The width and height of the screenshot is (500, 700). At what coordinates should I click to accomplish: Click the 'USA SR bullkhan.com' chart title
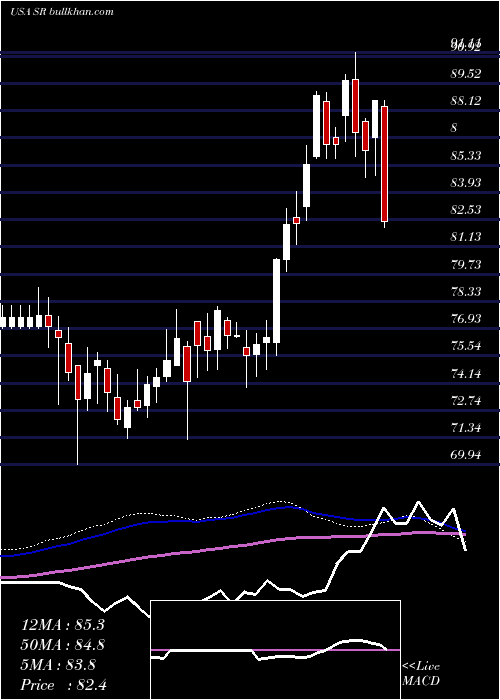[62, 11]
